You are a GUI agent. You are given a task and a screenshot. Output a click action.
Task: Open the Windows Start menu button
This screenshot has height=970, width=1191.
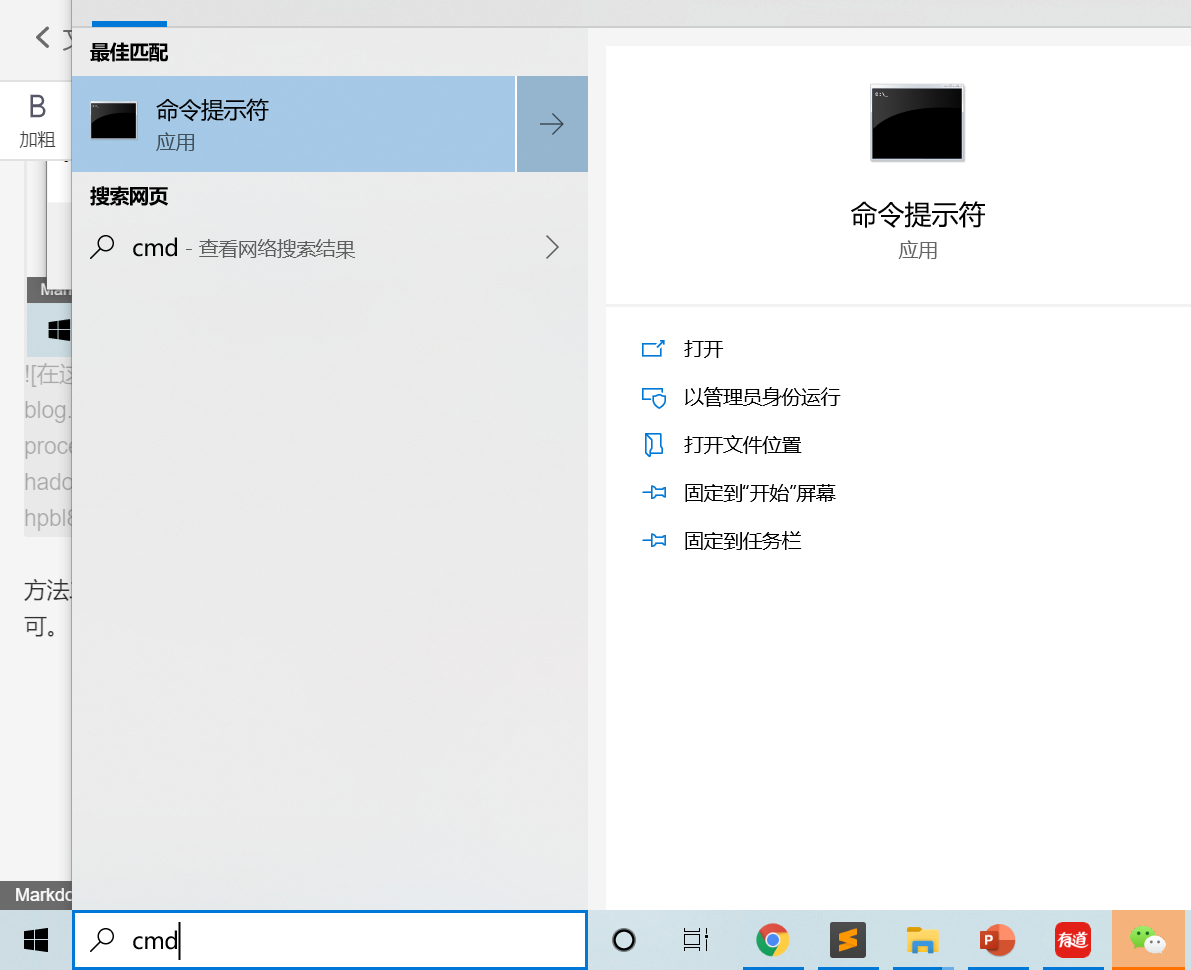pos(36,940)
